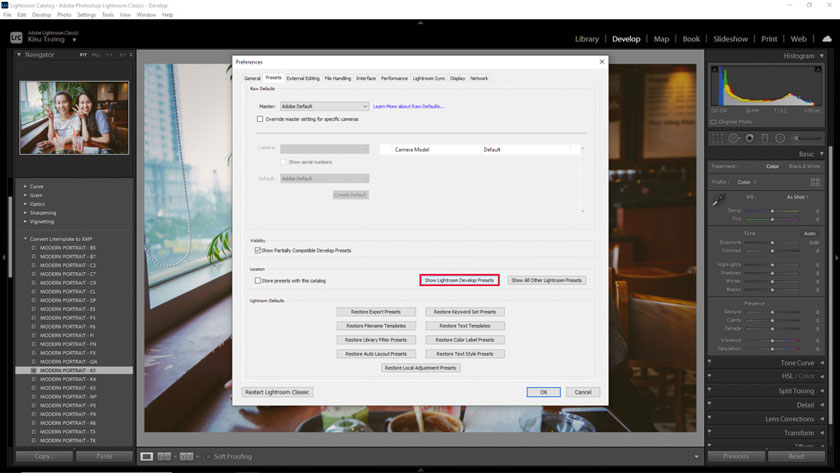Select Black & White treatment
The width and height of the screenshot is (840, 473).
(805, 167)
